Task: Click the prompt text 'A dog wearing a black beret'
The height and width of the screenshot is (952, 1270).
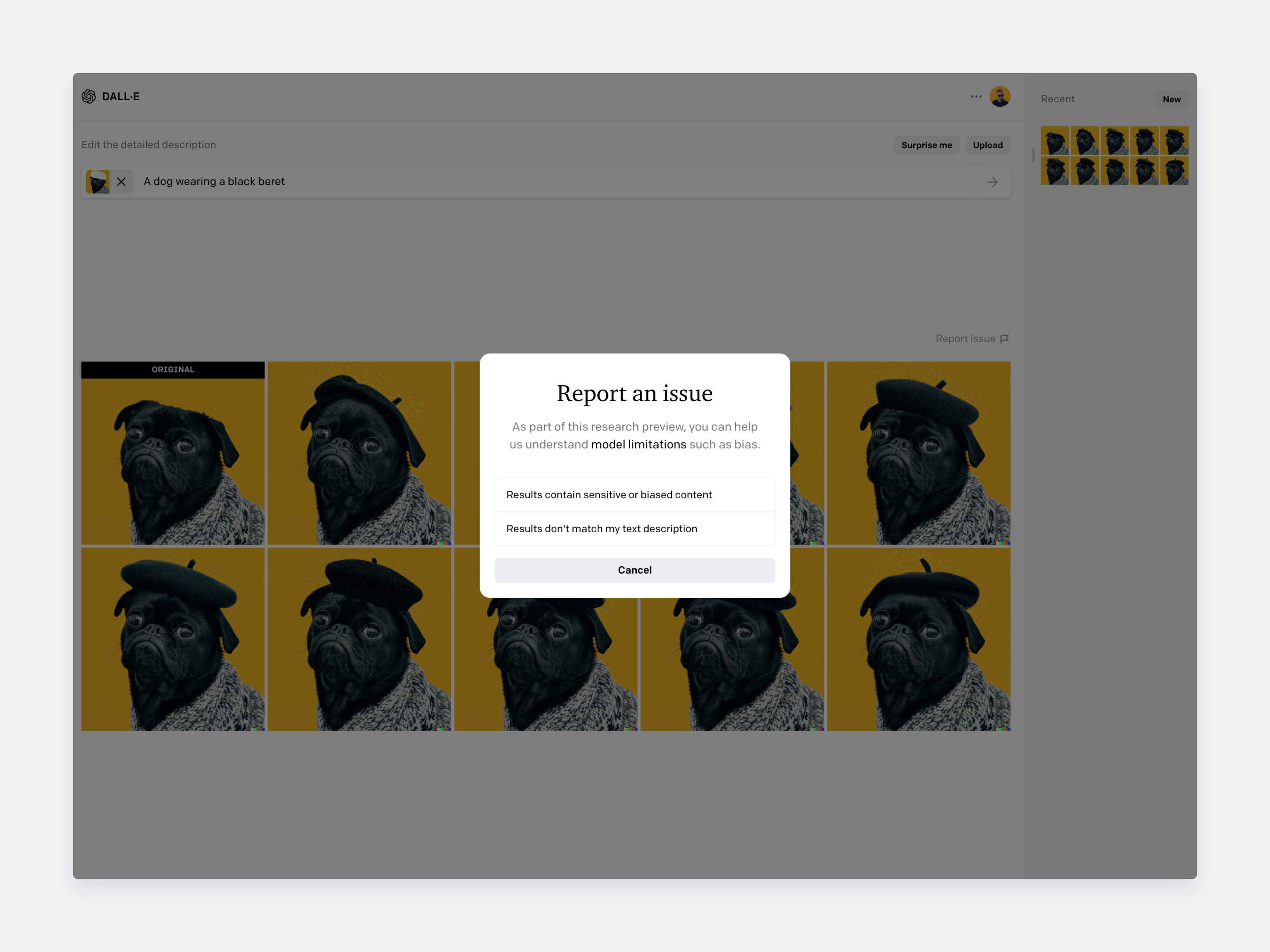Action: [x=214, y=181]
